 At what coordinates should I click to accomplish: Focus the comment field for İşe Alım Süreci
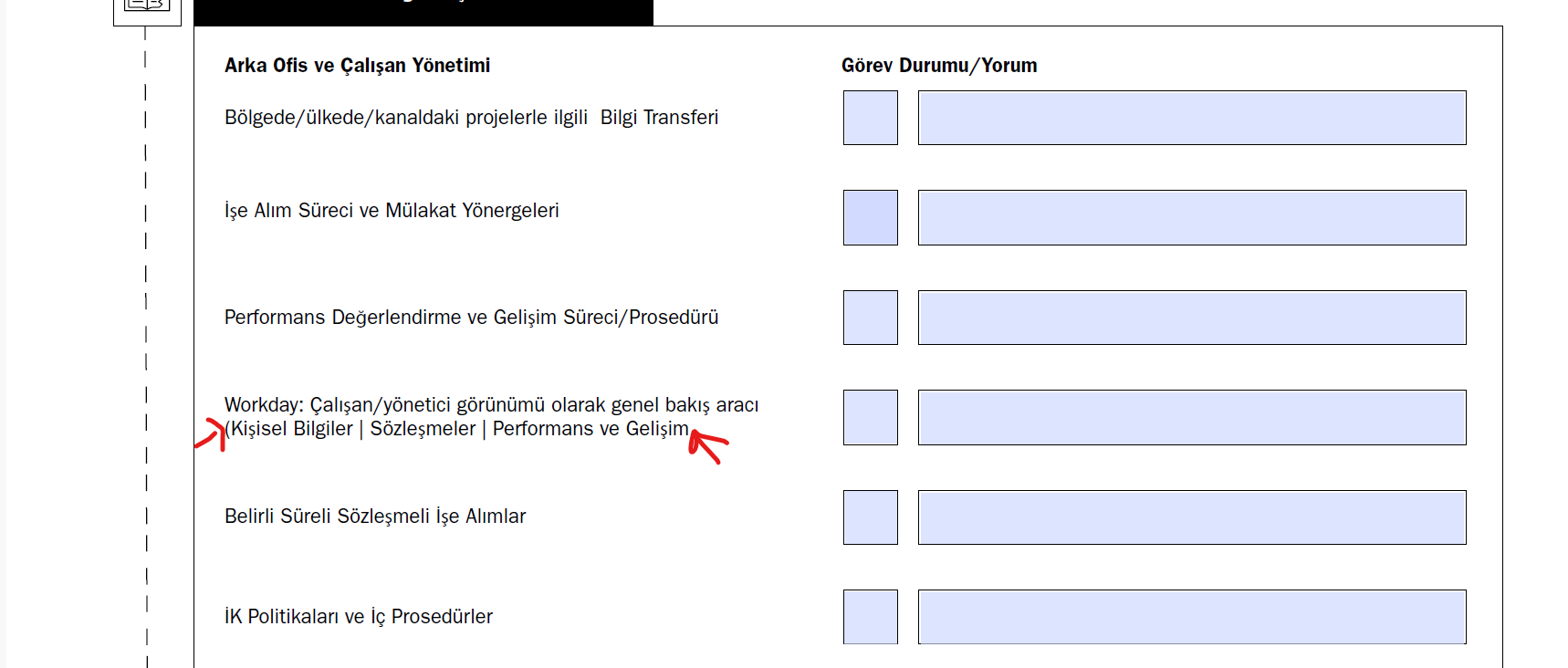click(1192, 217)
